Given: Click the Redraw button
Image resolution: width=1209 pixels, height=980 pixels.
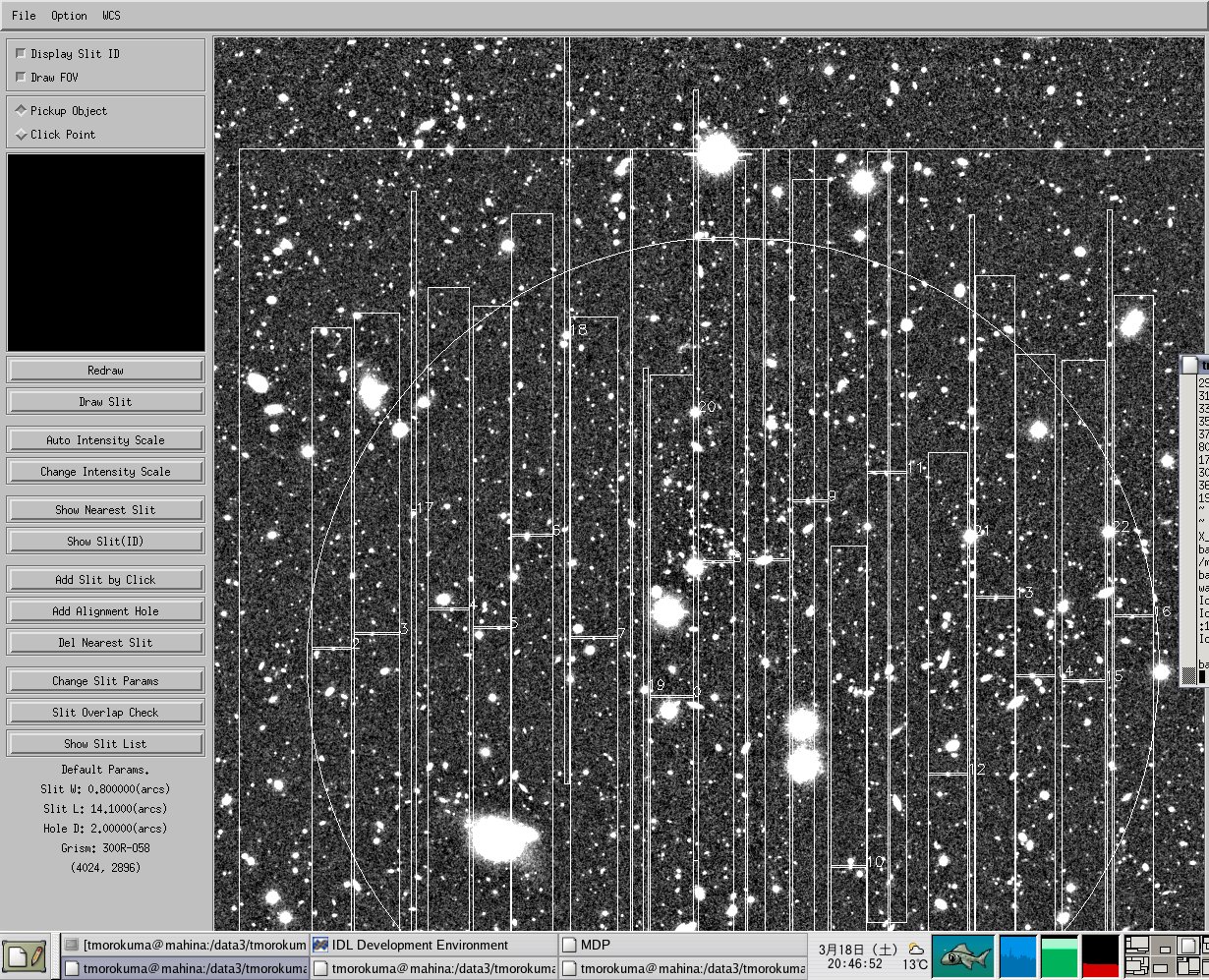Looking at the screenshot, I should 105,371.
